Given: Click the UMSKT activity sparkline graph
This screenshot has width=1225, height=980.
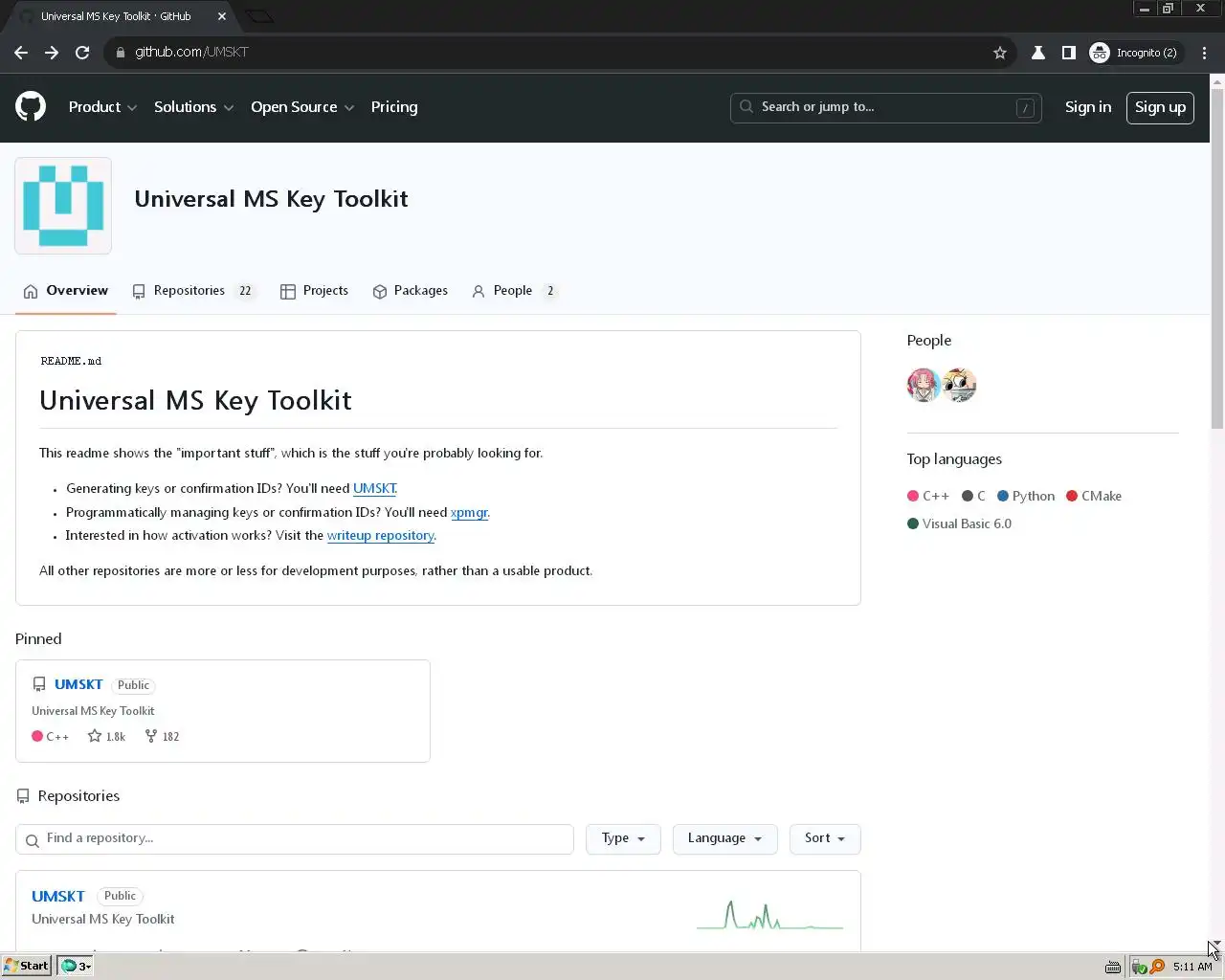Looking at the screenshot, I should coord(769,915).
